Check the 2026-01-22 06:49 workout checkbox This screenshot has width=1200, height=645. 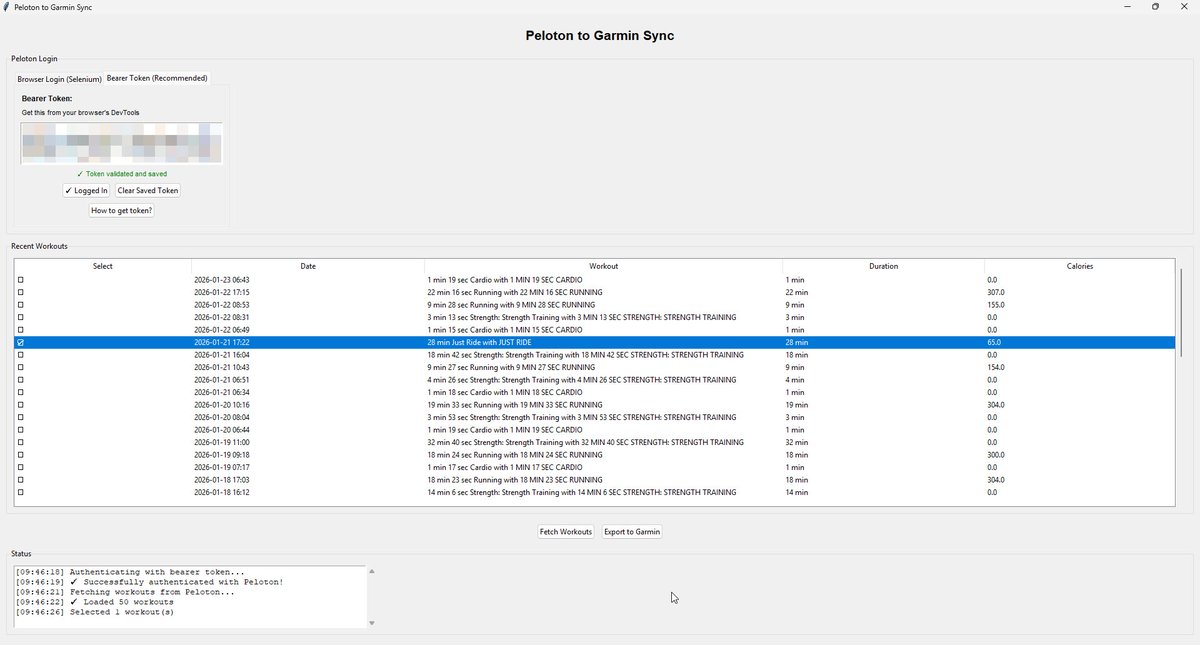(x=20, y=330)
